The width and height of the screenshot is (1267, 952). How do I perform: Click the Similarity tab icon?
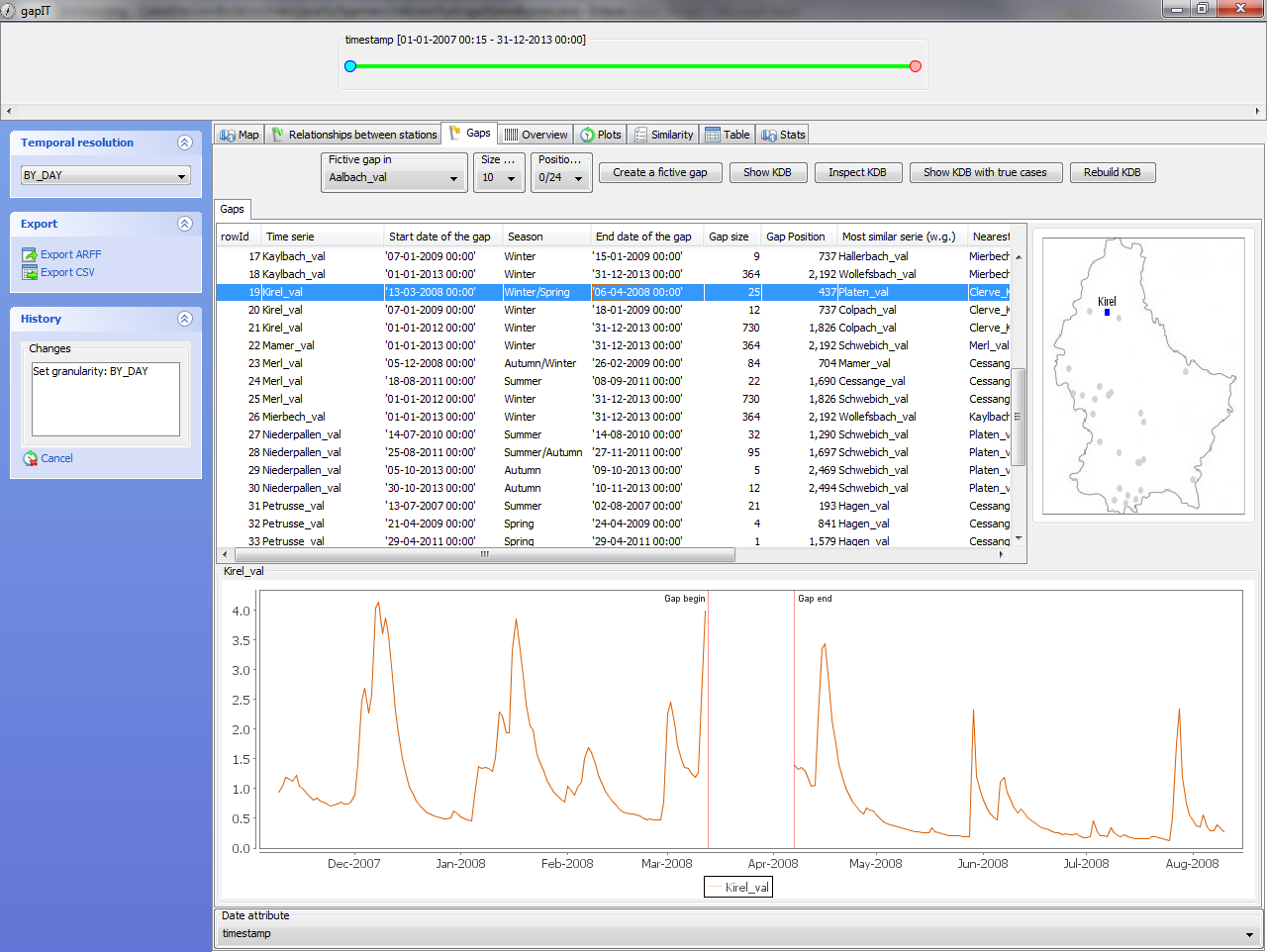[641, 135]
